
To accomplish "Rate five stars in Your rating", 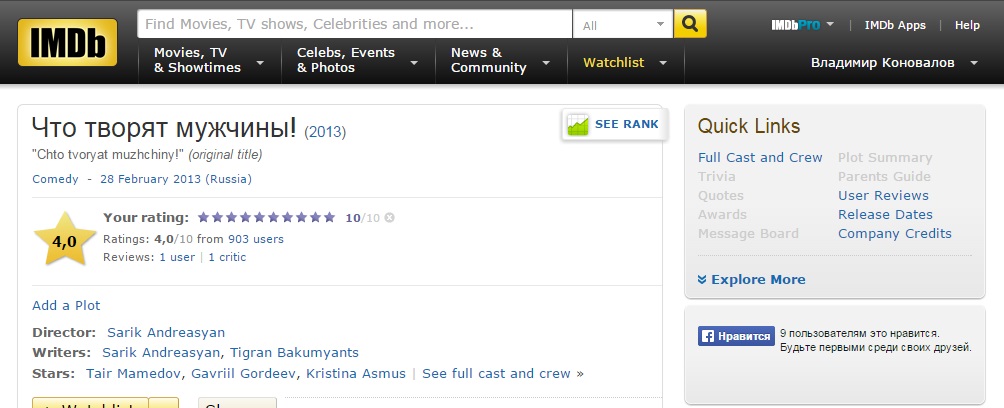I will 259,217.
